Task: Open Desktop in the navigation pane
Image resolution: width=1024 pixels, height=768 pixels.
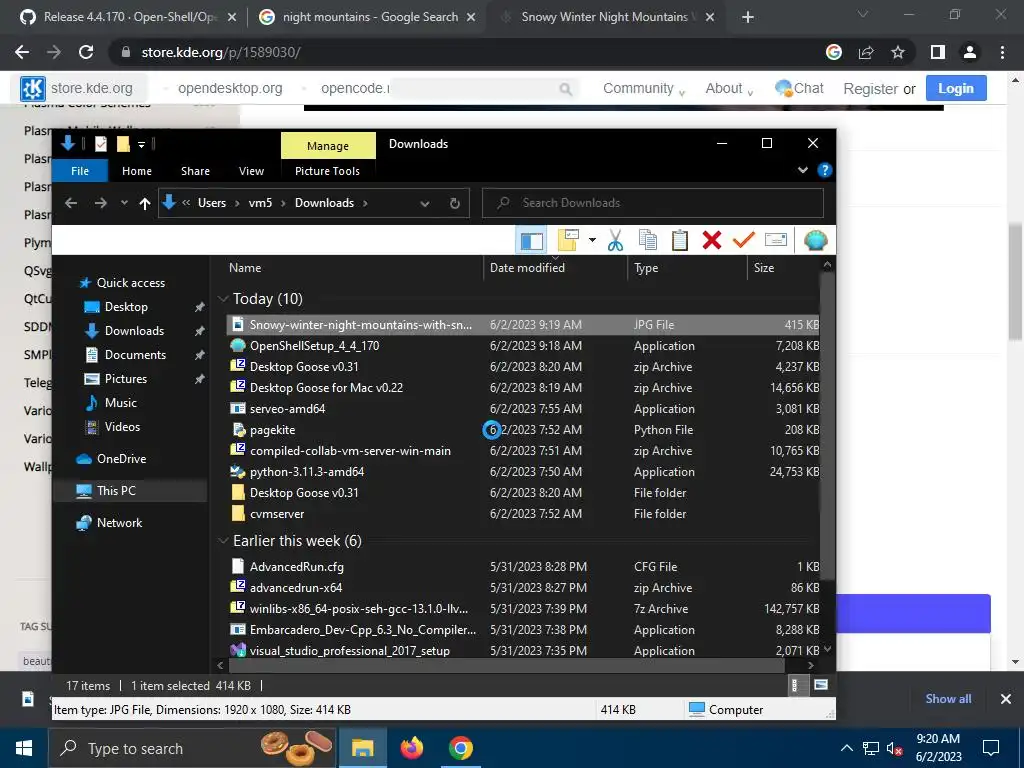Action: (x=125, y=307)
